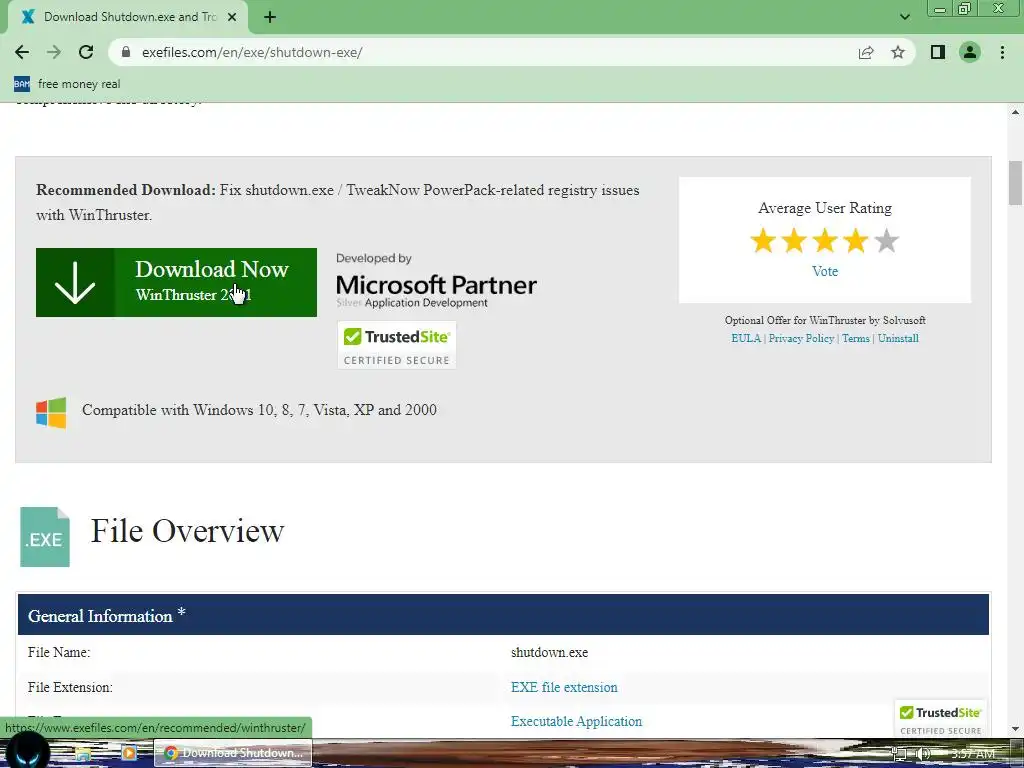Click the scrollbar down arrow
The image size is (1024, 768).
(x=1015, y=729)
